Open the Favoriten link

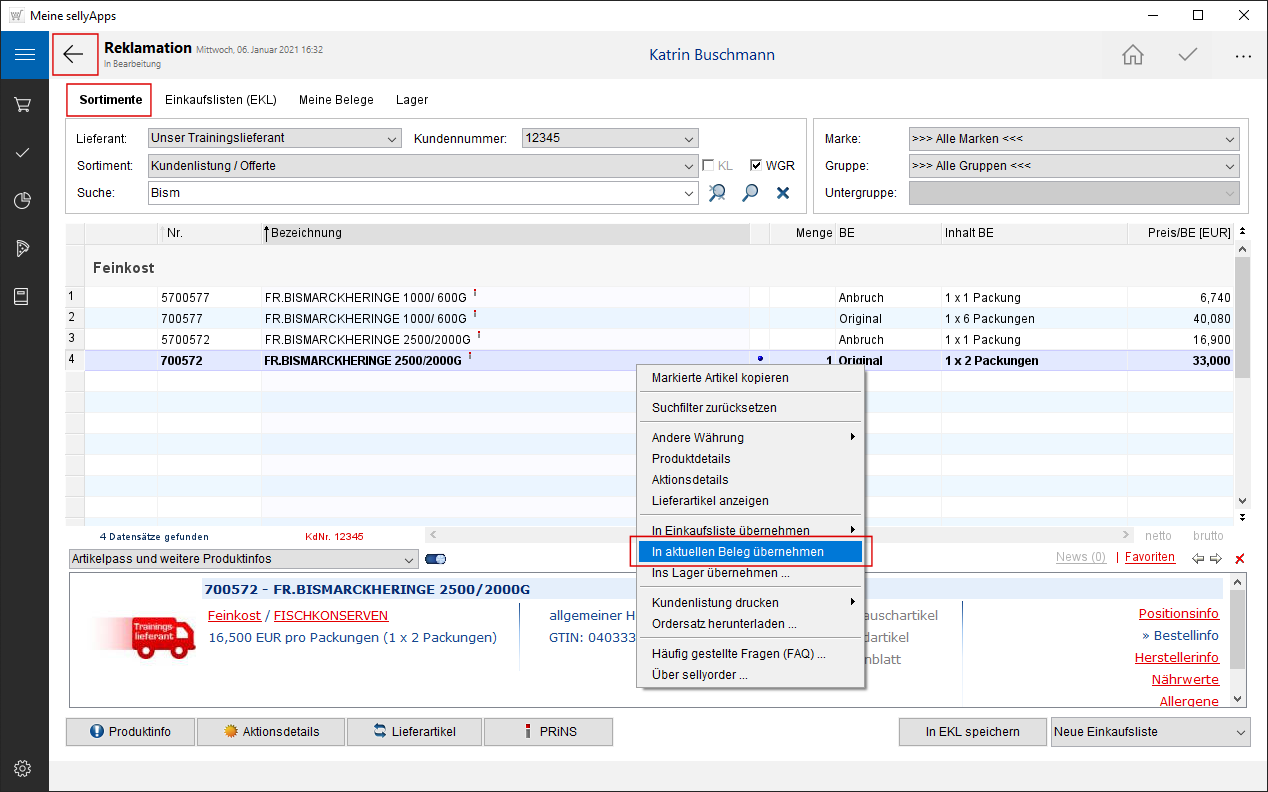point(1149,557)
